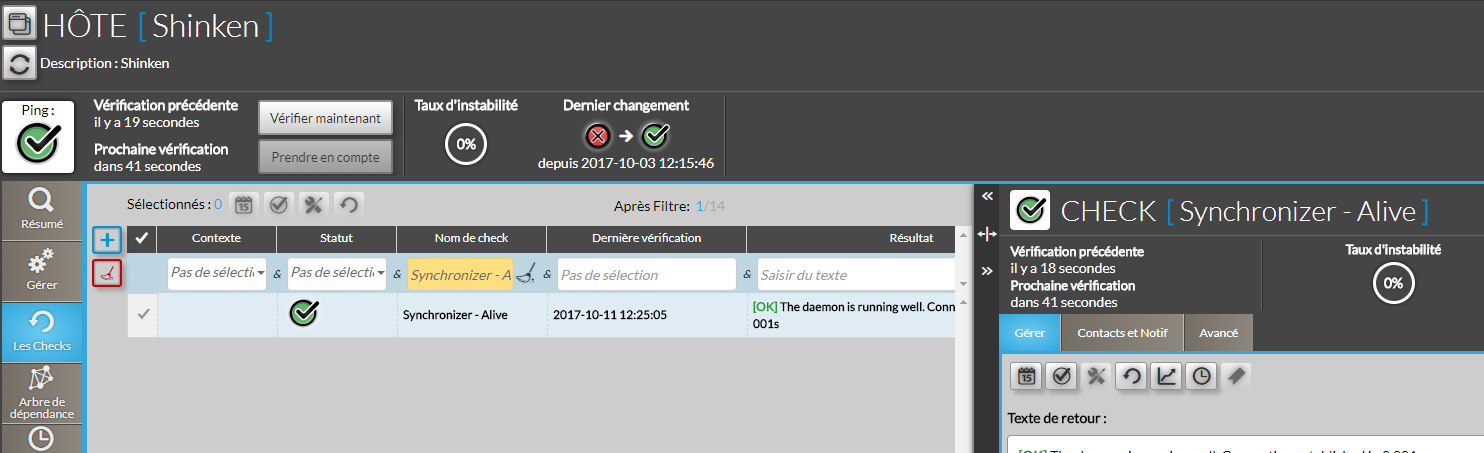
Task: Open the Statut filter dropdown
Action: click(x=337, y=274)
